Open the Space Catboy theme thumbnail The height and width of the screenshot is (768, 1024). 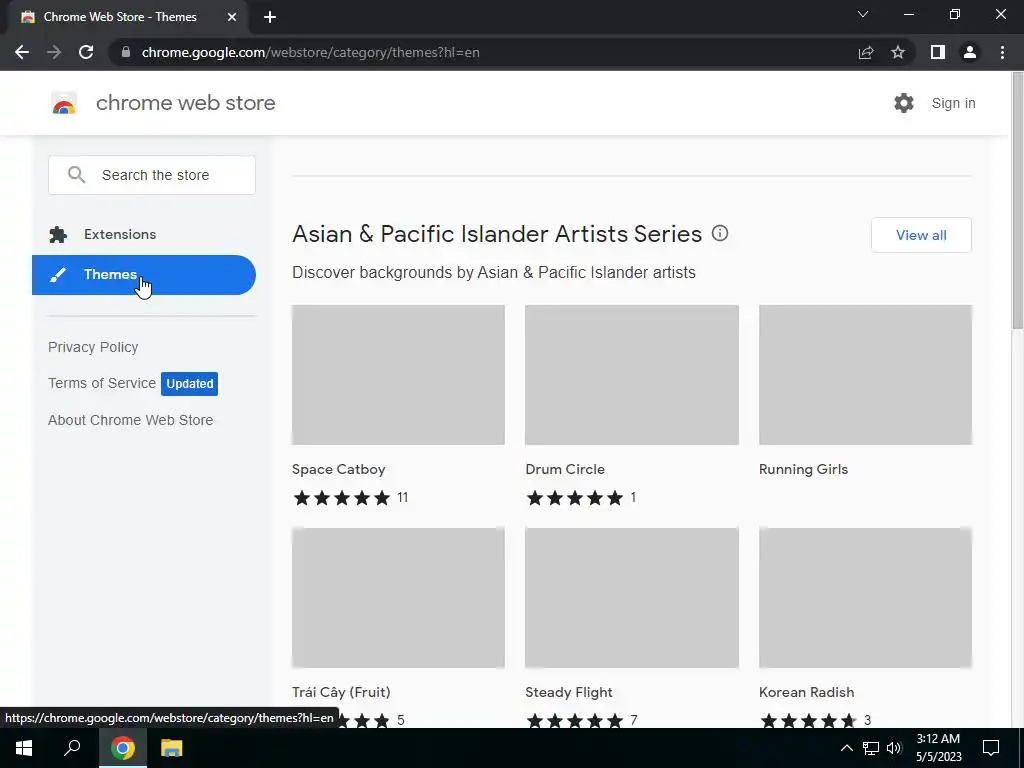[x=398, y=375]
